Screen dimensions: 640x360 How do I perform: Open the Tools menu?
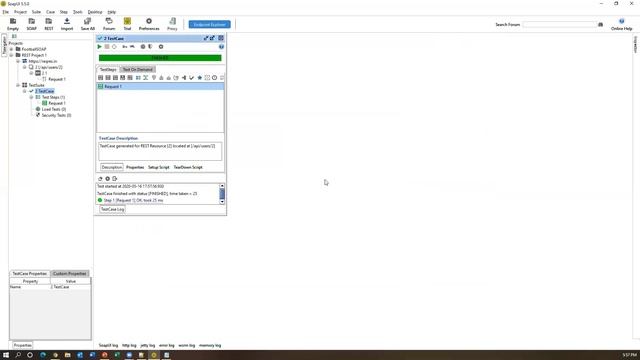(x=78, y=12)
